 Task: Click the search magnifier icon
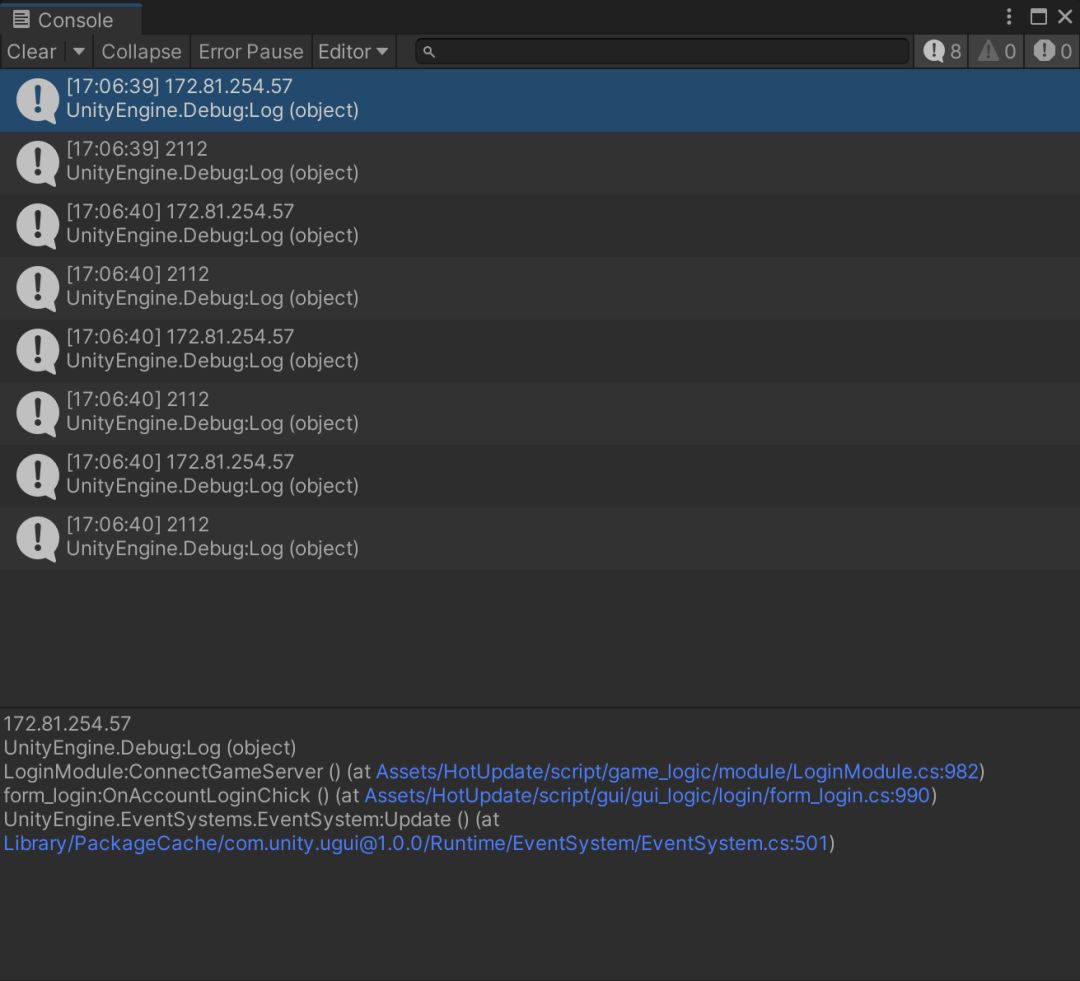point(429,52)
